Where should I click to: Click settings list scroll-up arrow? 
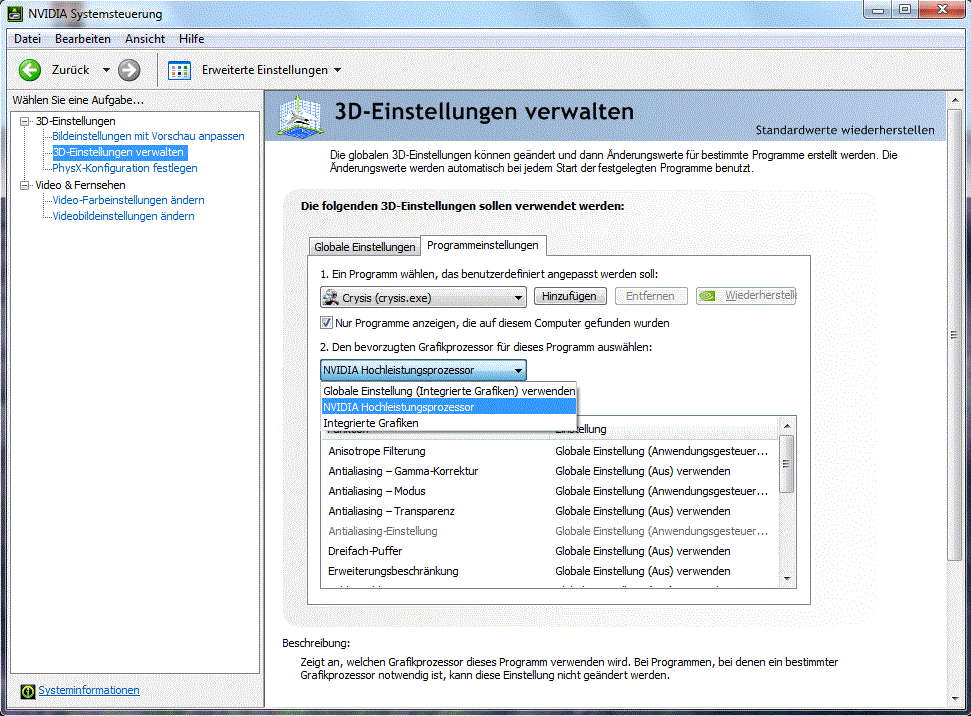coord(786,426)
